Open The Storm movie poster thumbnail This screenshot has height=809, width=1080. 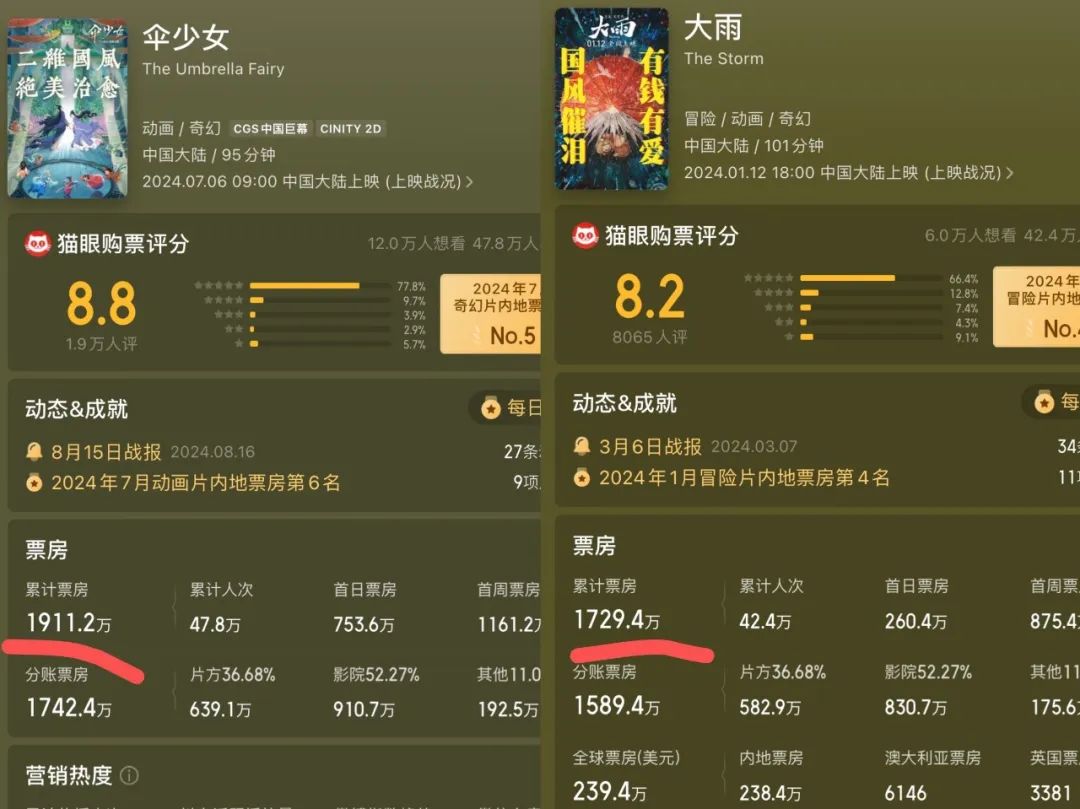point(612,99)
